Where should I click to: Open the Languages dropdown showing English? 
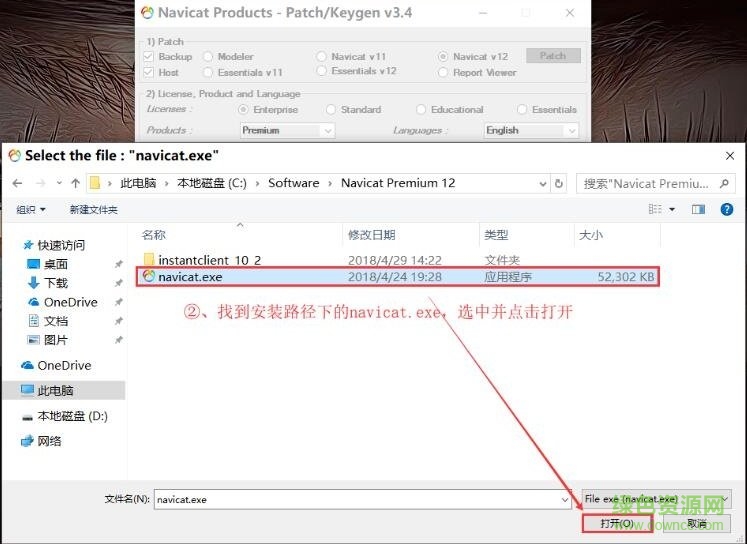tap(530, 130)
